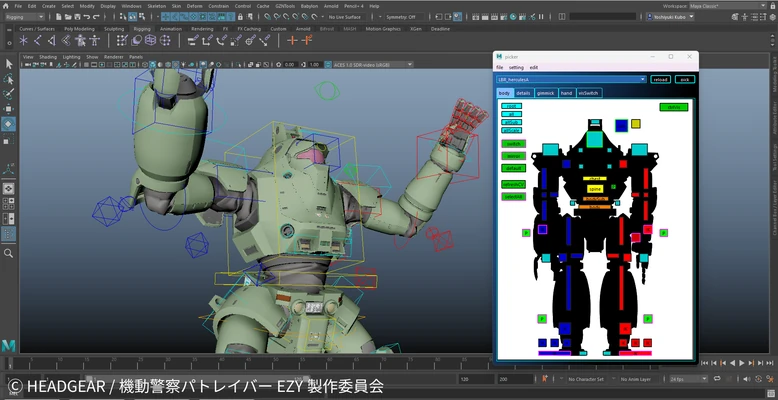Switch to the Animation shelf tab

coord(171,29)
